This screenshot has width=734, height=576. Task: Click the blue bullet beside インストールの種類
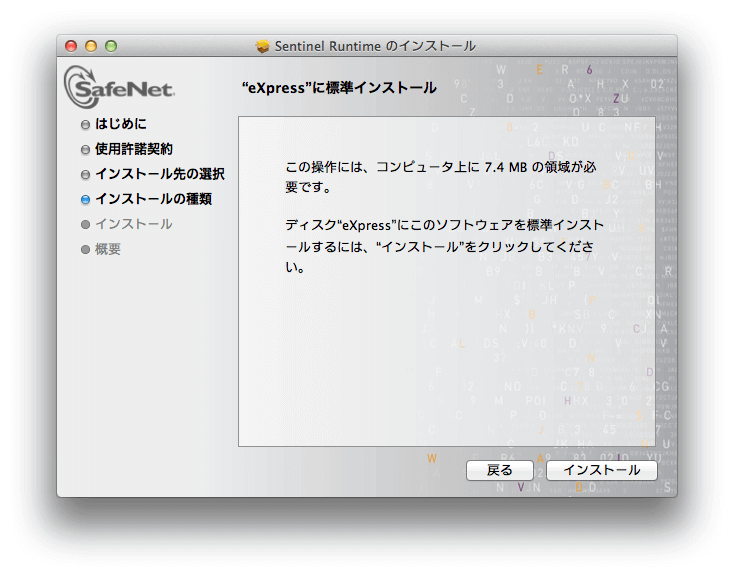[x=85, y=199]
